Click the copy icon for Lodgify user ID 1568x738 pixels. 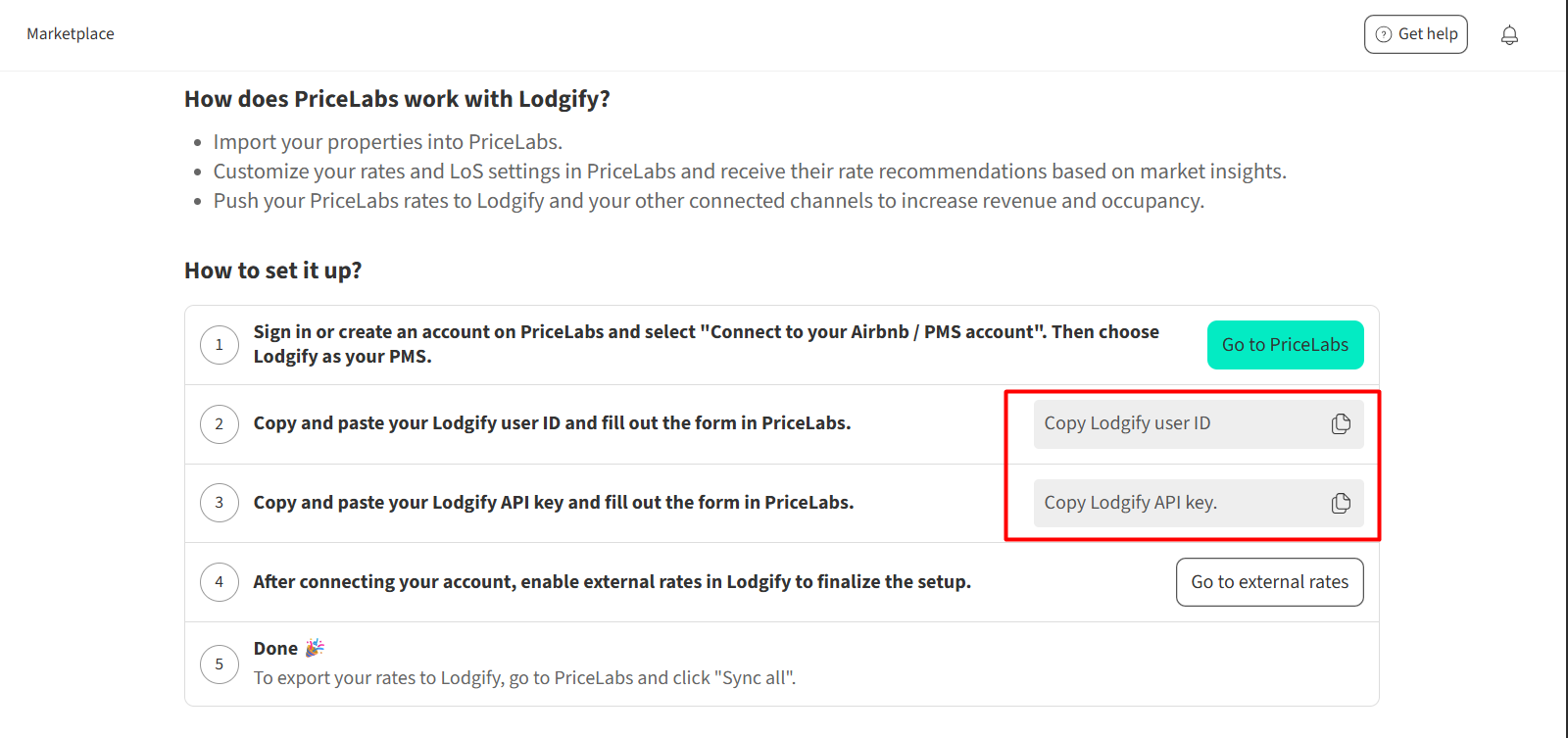1341,423
